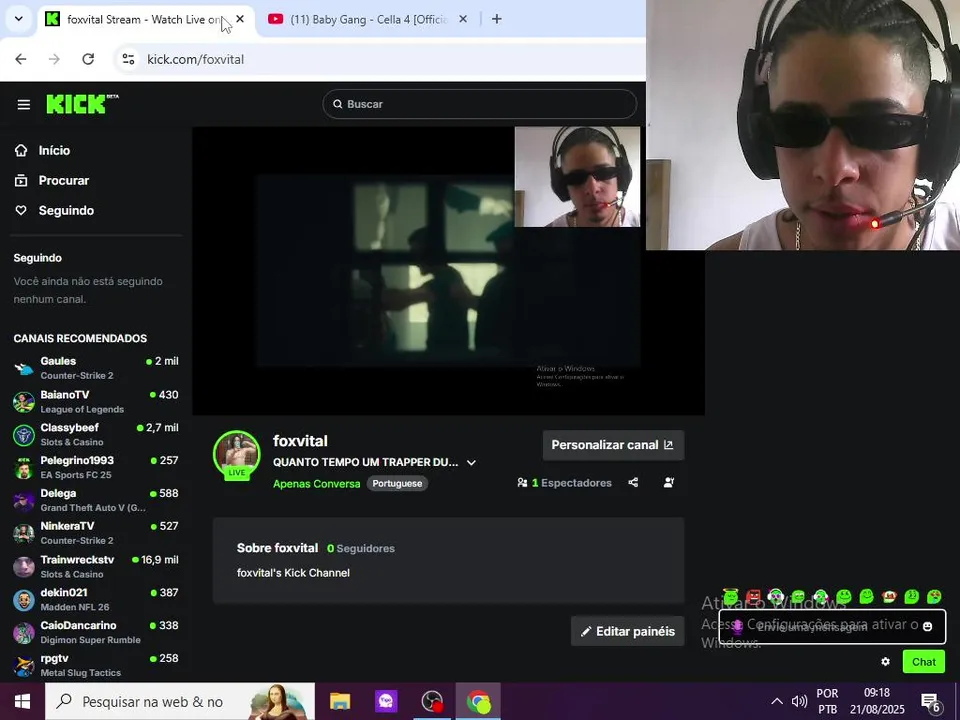Open OBS Studio from taskbar
This screenshot has height=720, width=960.
(x=432, y=702)
